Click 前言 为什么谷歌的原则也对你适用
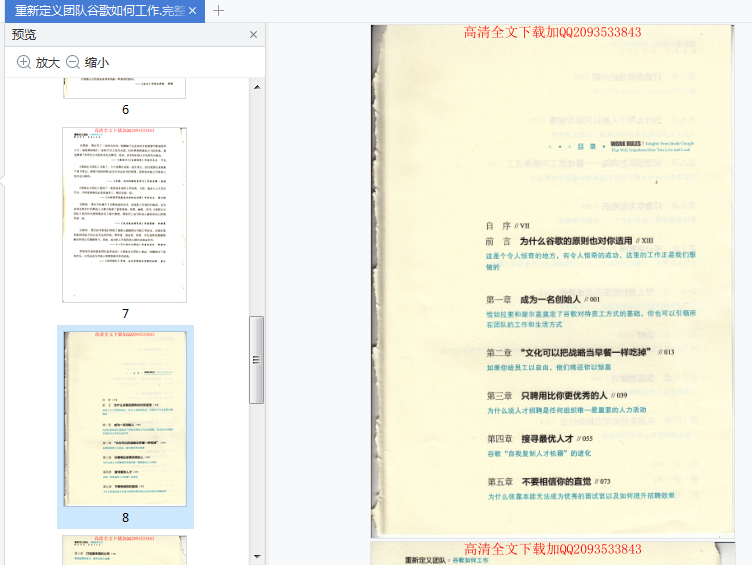Image resolution: width=752 pixels, height=565 pixels. [569, 241]
